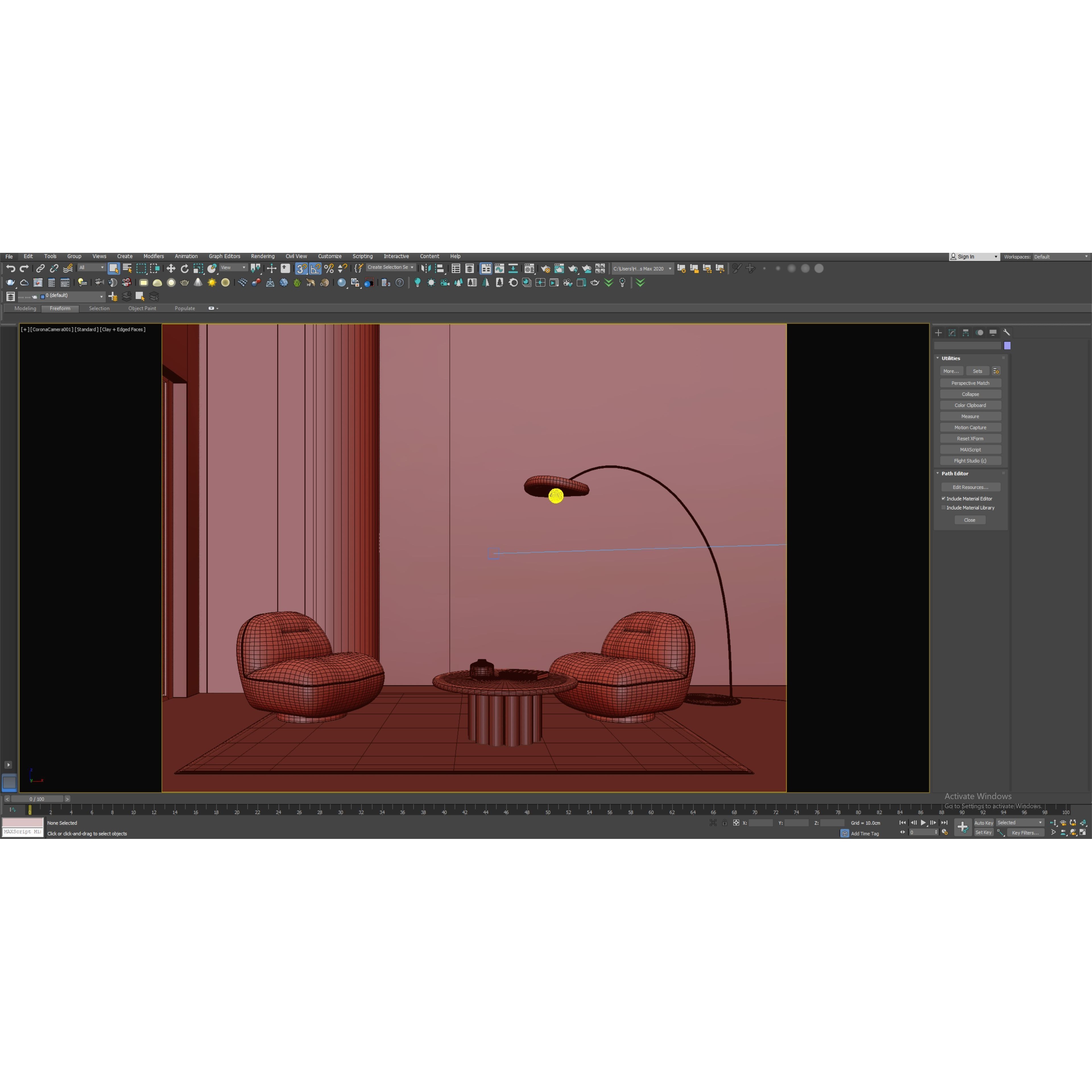Open the Utilities wrench tab icon
The width and height of the screenshot is (1092, 1092).
point(1007,333)
